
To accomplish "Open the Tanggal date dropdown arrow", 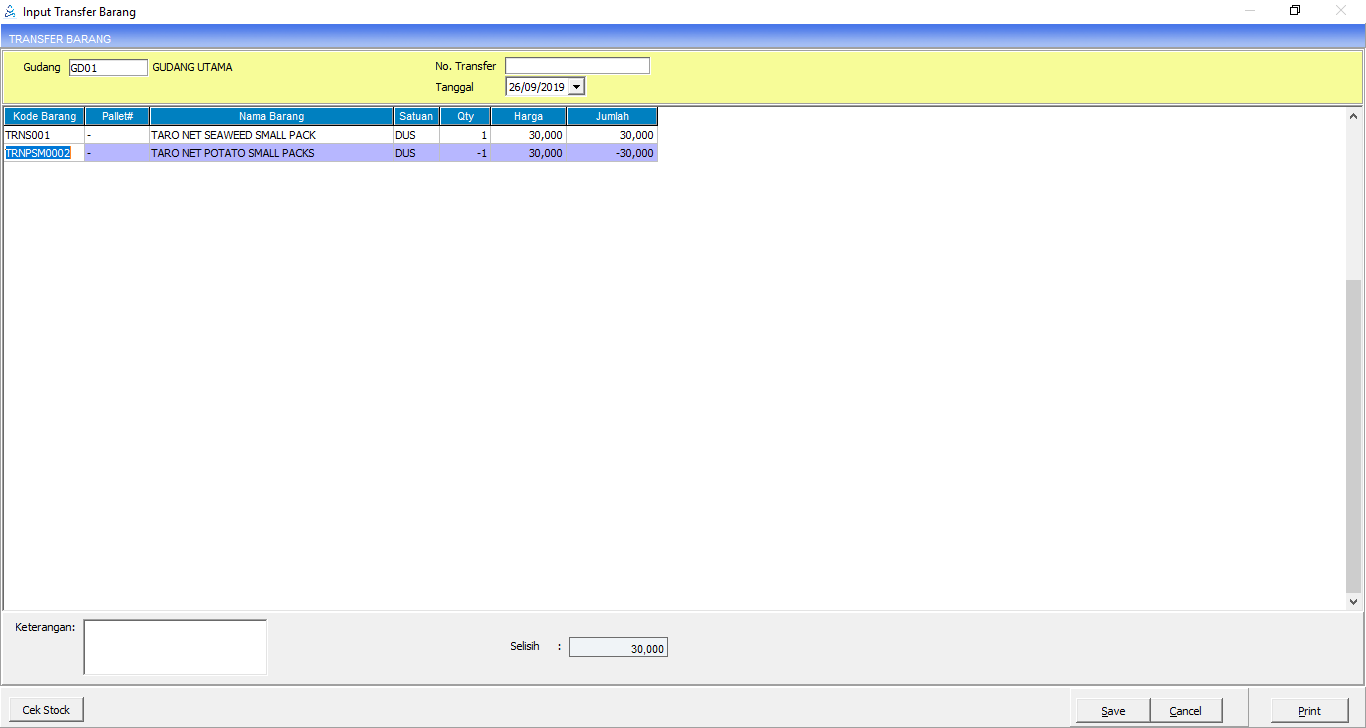I will [x=576, y=87].
